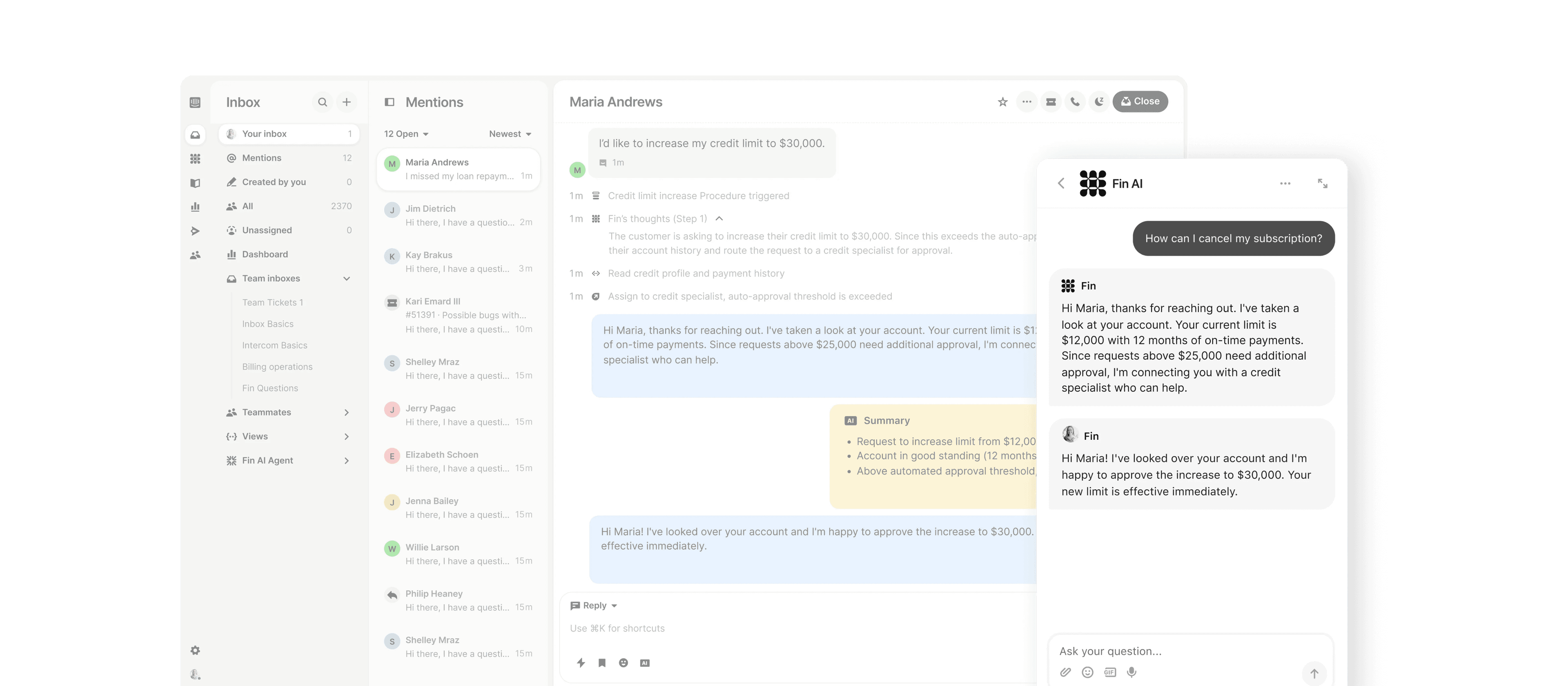
Task: Open Billing operations inbox
Action: point(277,366)
